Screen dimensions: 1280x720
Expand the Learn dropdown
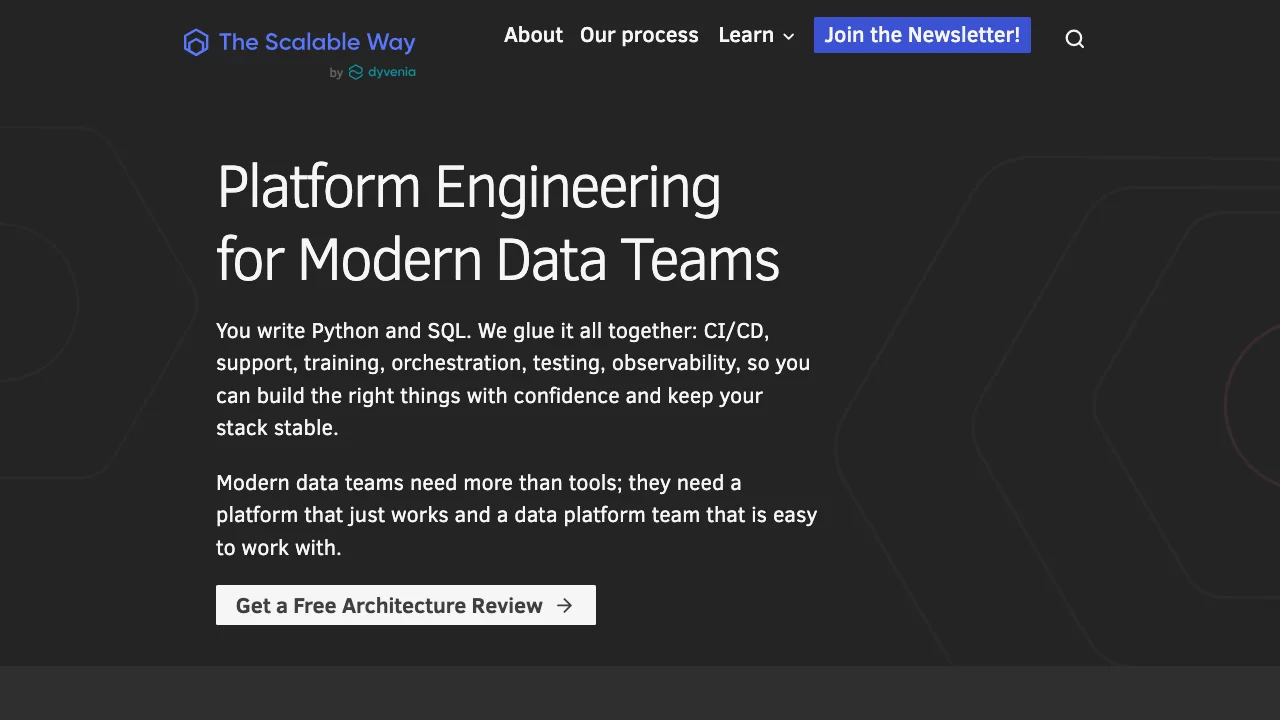pyautogui.click(x=756, y=35)
